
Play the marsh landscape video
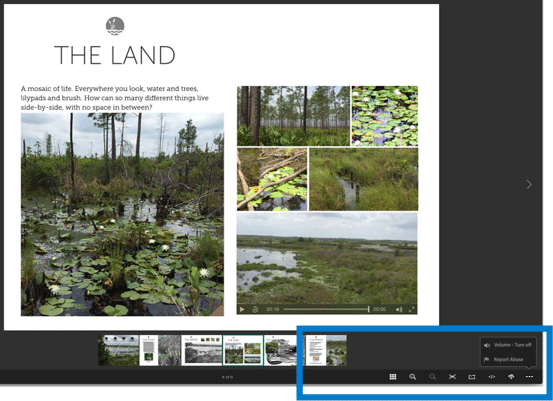pyautogui.click(x=242, y=309)
